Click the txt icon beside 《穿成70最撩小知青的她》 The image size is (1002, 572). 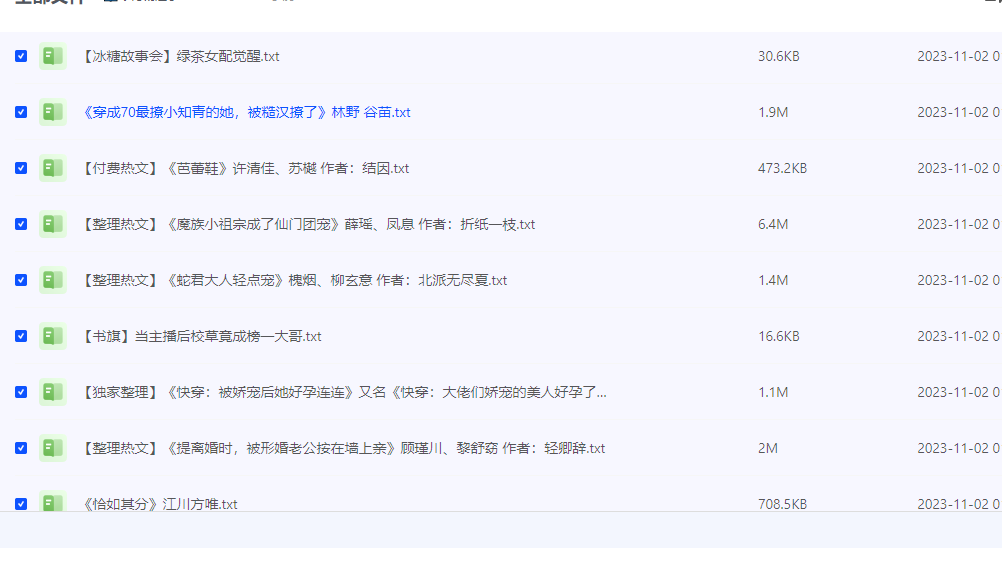point(52,113)
